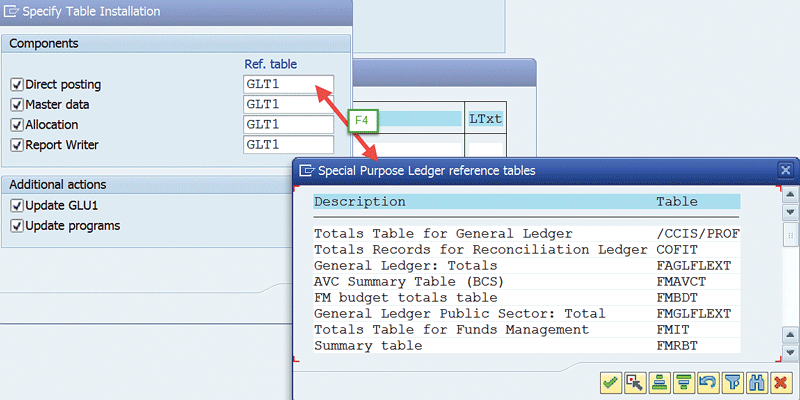Click the Filter funnel icon
Image resolution: width=800 pixels, height=400 pixels.
coord(732,381)
